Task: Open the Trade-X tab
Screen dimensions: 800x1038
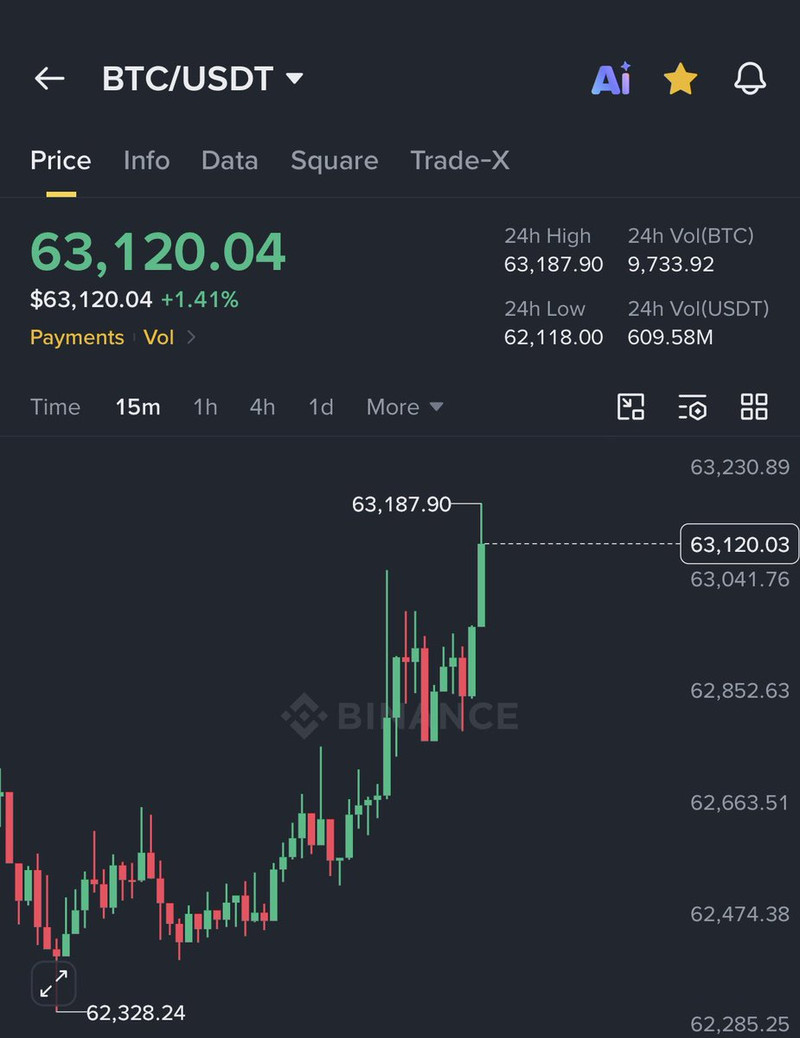Action: coord(460,160)
